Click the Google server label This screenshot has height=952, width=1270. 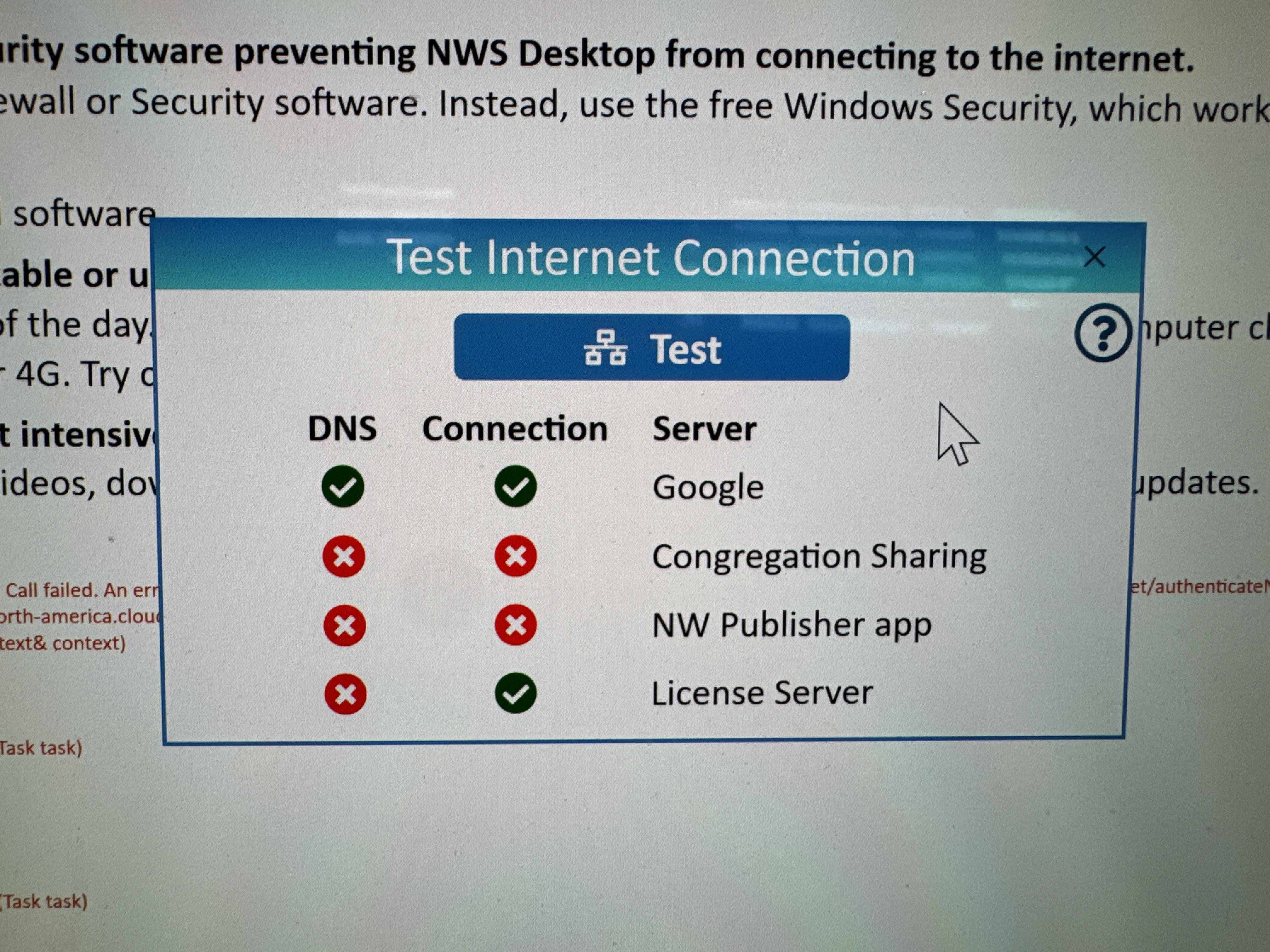[x=708, y=488]
